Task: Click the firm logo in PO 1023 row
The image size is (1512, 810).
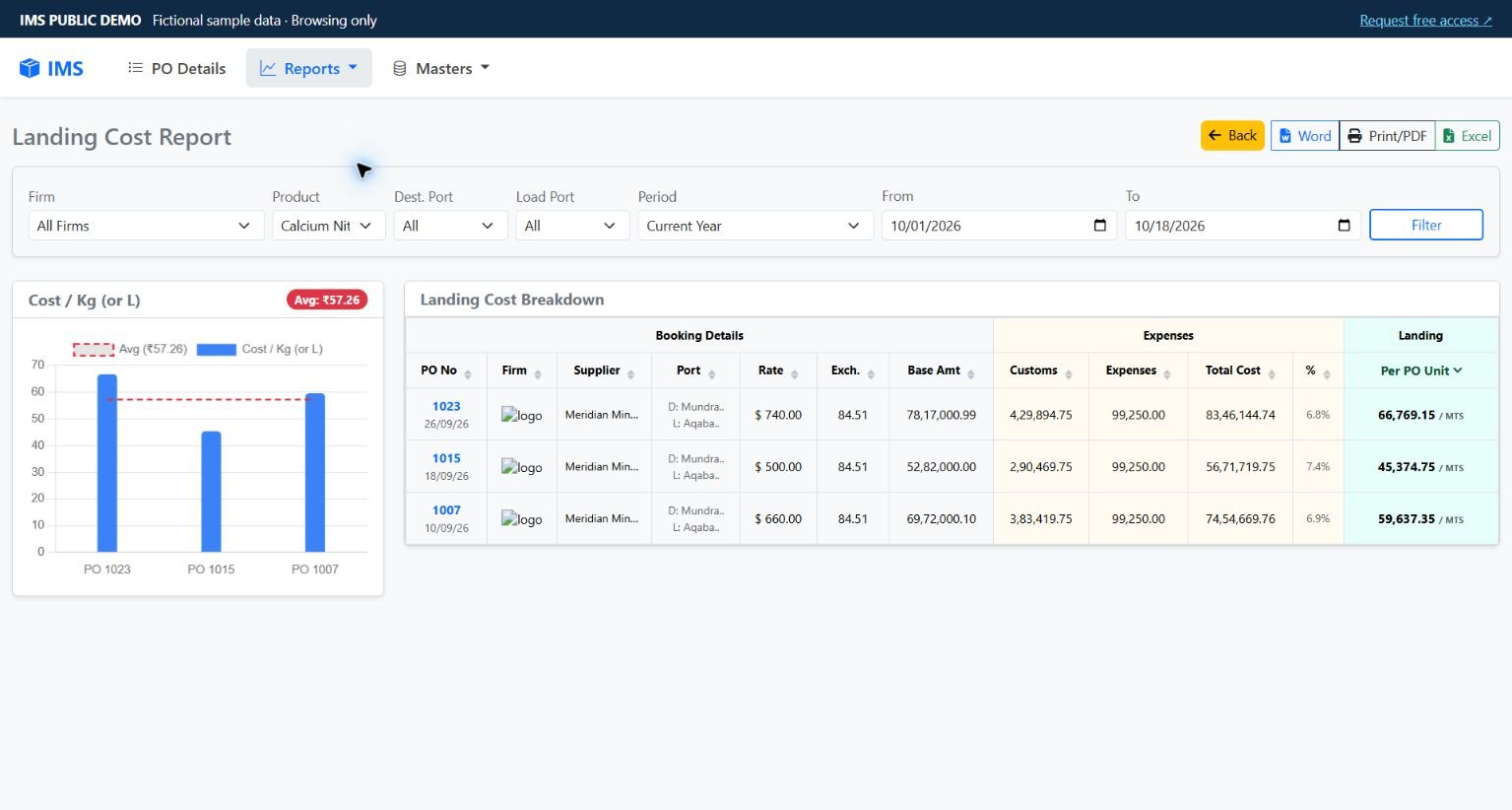Action: click(522, 415)
